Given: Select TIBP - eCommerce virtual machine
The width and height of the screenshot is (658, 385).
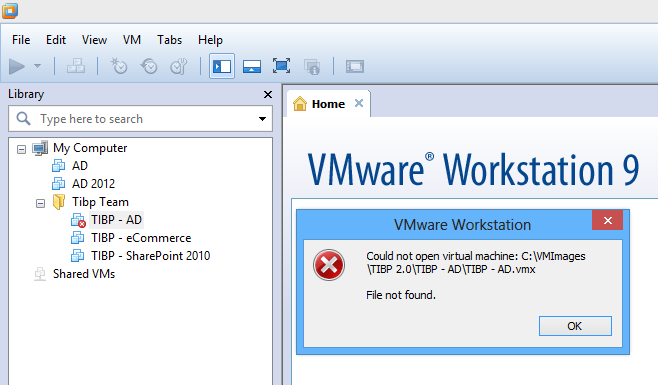Looking at the screenshot, I should tap(141, 238).
